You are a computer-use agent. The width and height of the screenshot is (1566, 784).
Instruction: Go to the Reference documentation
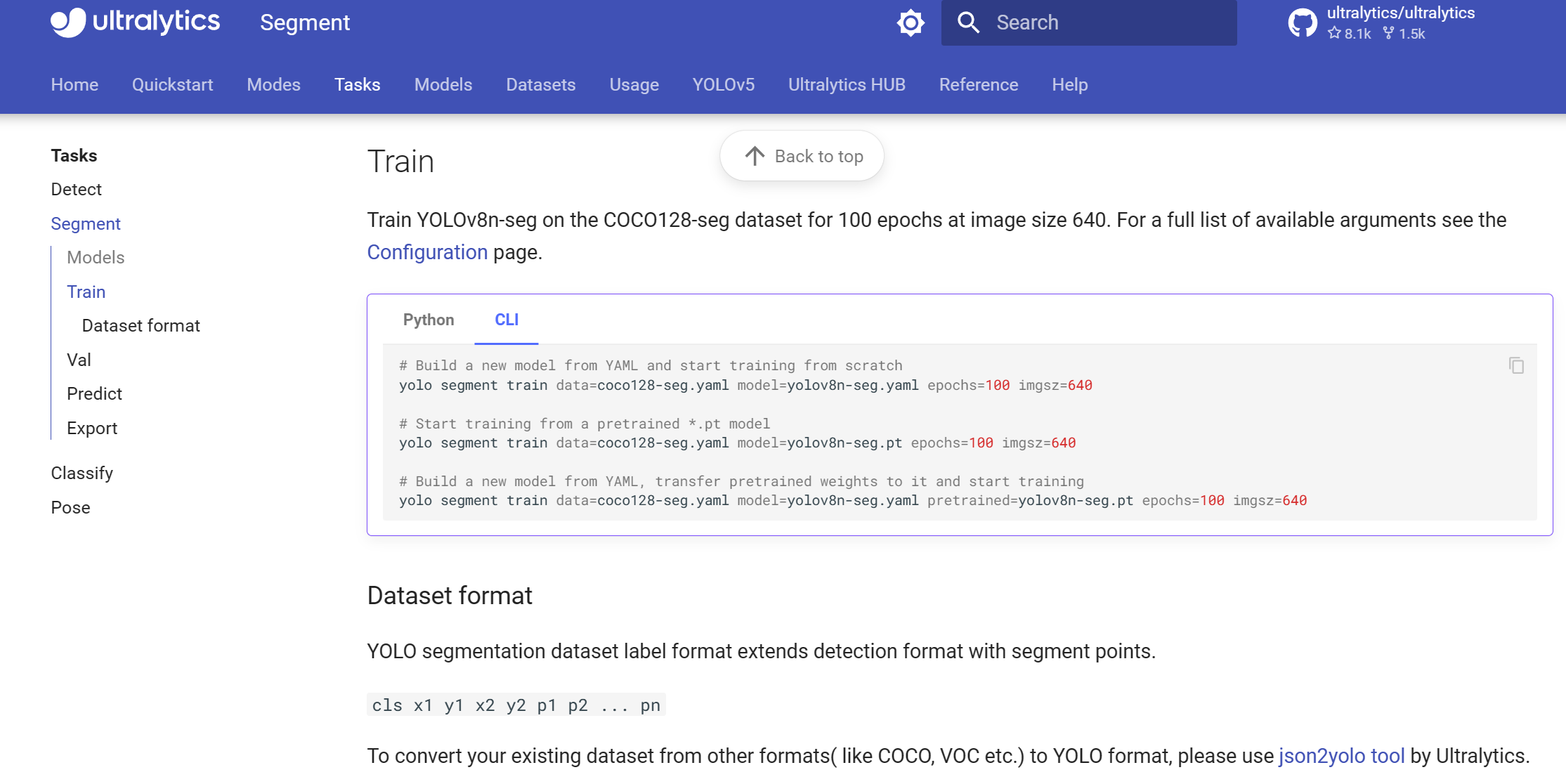point(978,84)
